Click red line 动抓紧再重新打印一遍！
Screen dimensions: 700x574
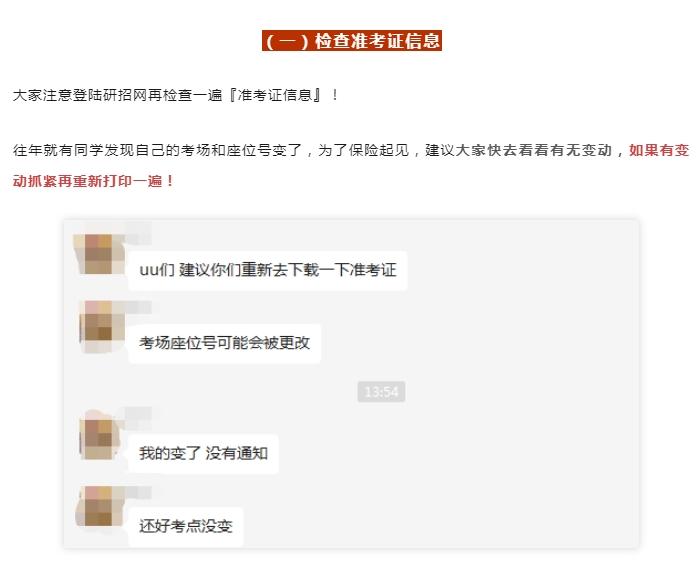[94, 181]
